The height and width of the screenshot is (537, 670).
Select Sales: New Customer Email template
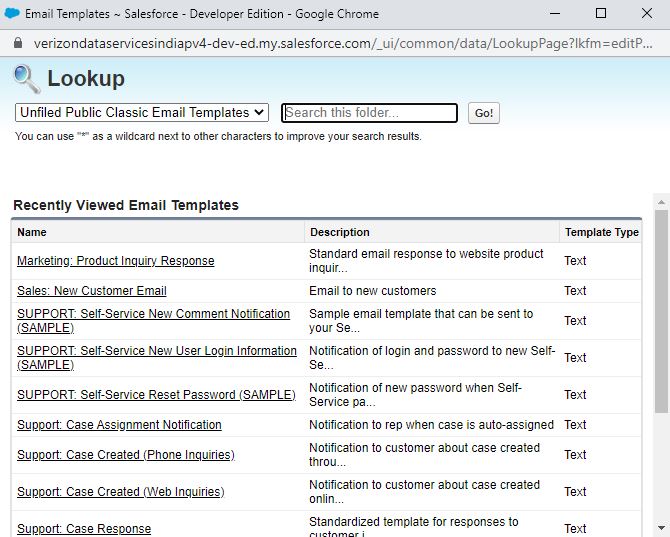[x=91, y=291]
